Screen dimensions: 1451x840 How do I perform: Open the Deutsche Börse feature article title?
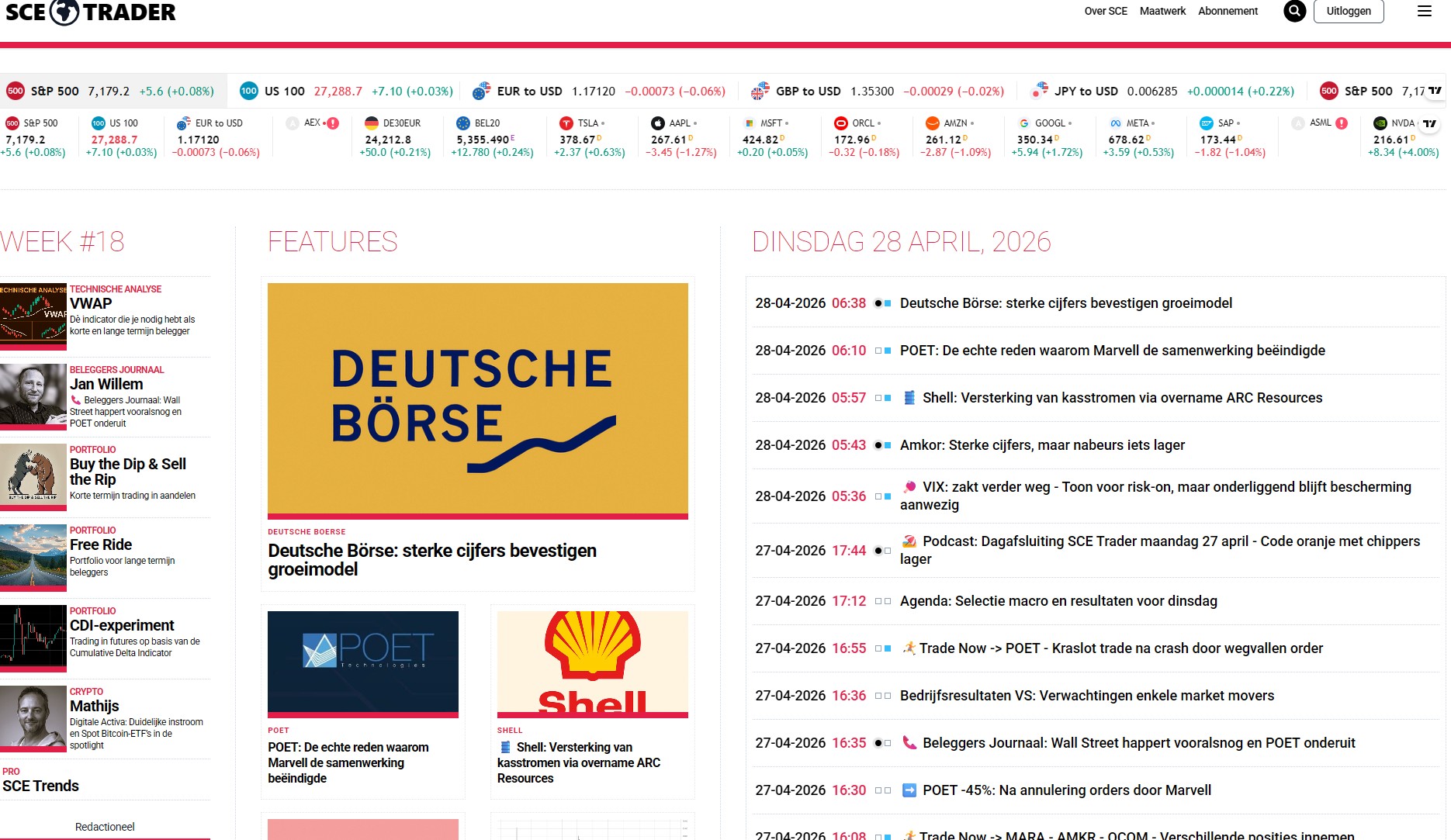coord(432,560)
